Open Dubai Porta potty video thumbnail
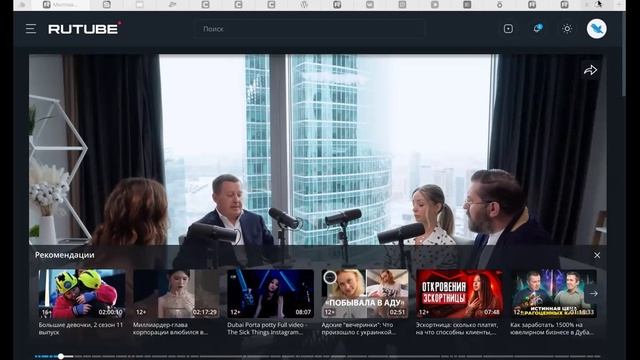This screenshot has width=640, height=360. (271, 293)
